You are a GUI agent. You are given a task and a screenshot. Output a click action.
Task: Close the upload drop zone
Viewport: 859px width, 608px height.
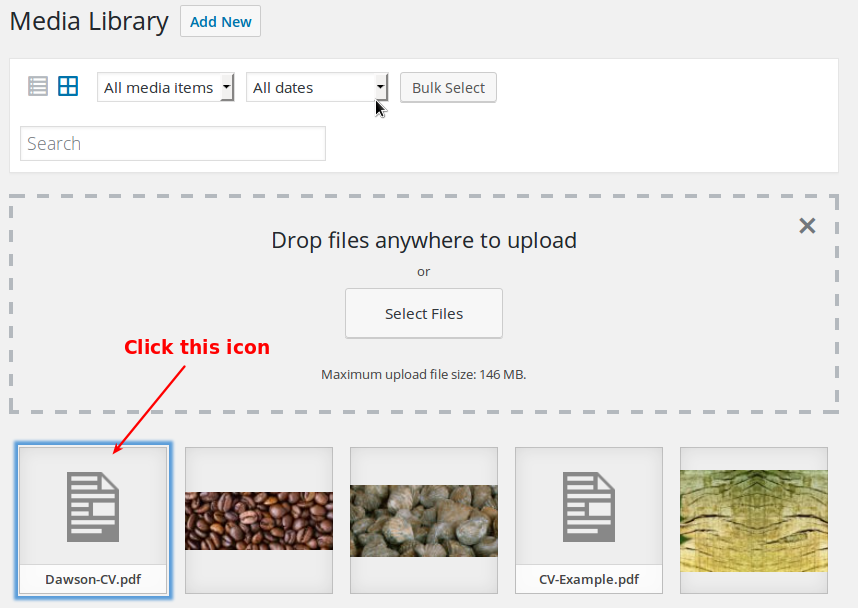807,226
